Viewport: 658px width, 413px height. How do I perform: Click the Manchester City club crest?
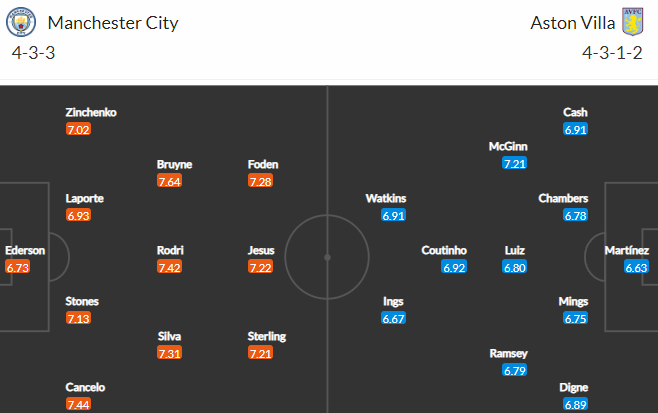tap(21, 22)
